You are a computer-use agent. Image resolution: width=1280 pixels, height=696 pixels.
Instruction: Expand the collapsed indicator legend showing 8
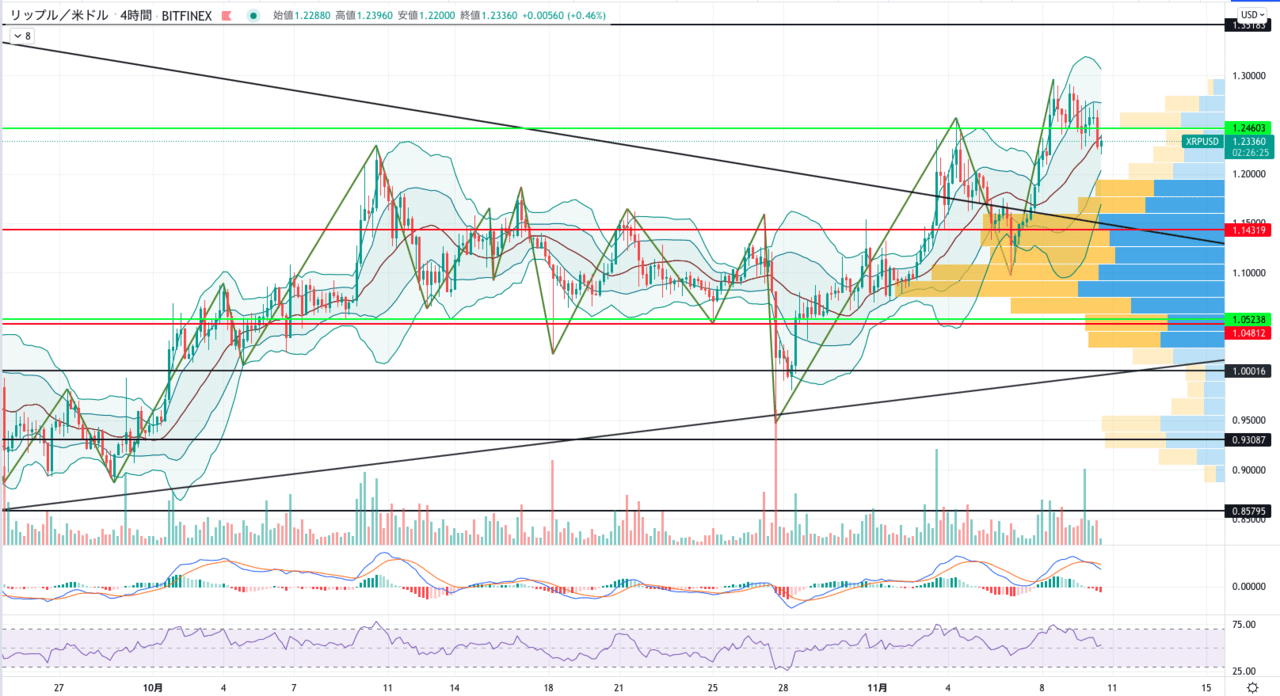(20, 36)
